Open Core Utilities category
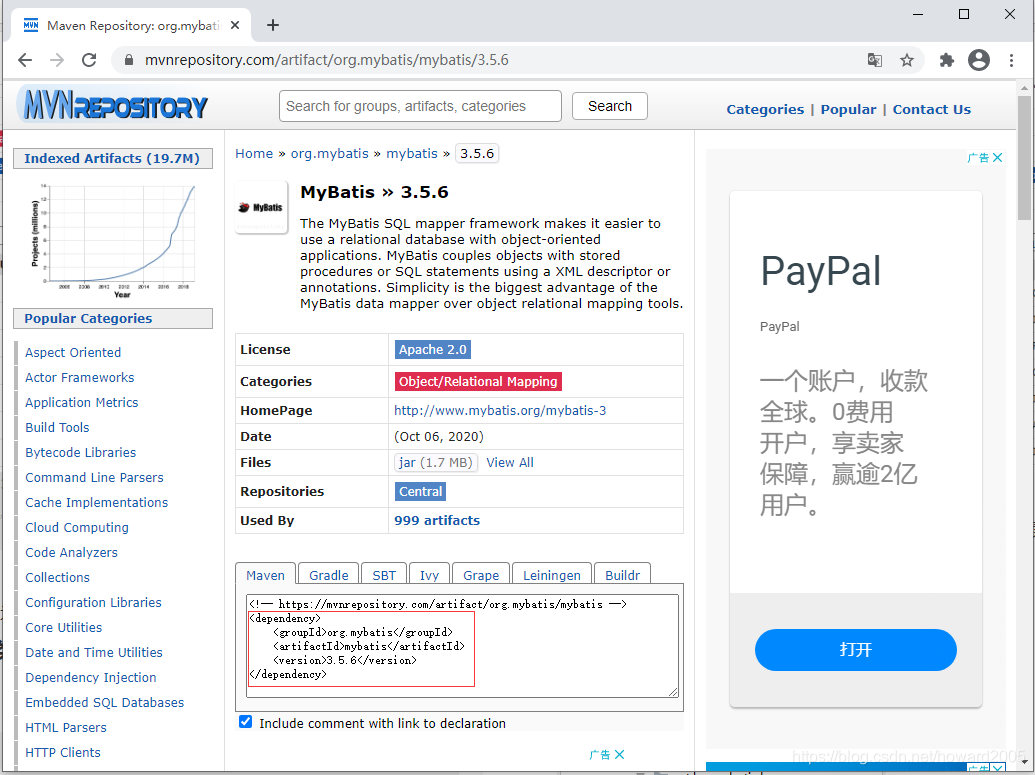Image resolution: width=1035 pixels, height=775 pixels. point(63,628)
